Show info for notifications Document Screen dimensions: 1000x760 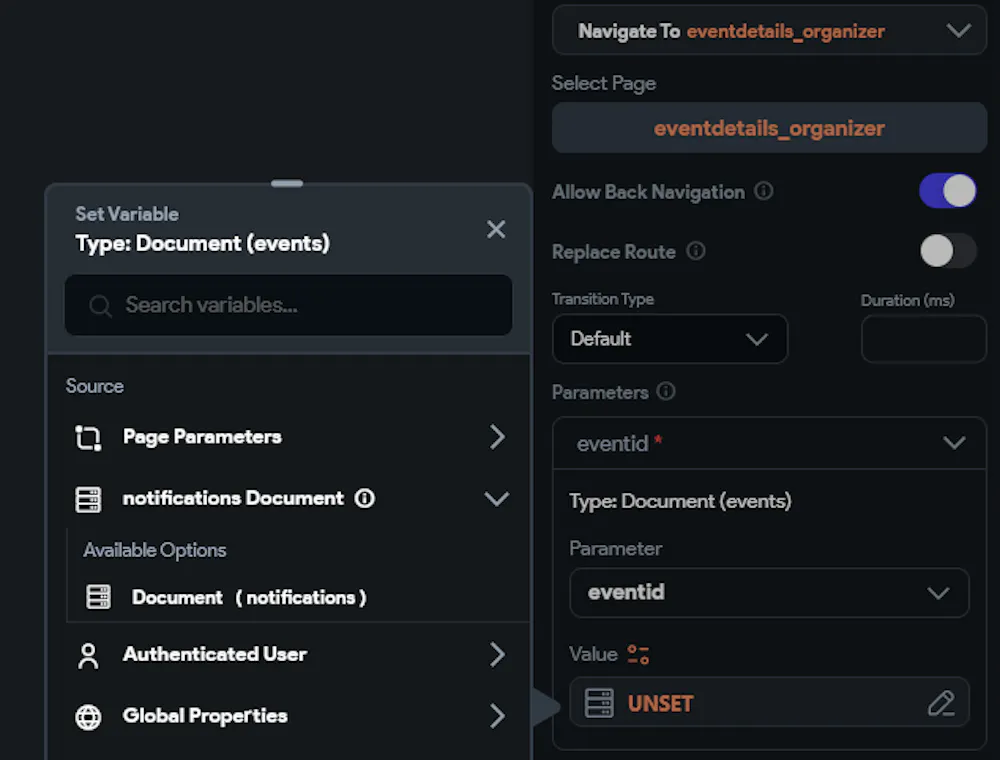click(x=365, y=498)
